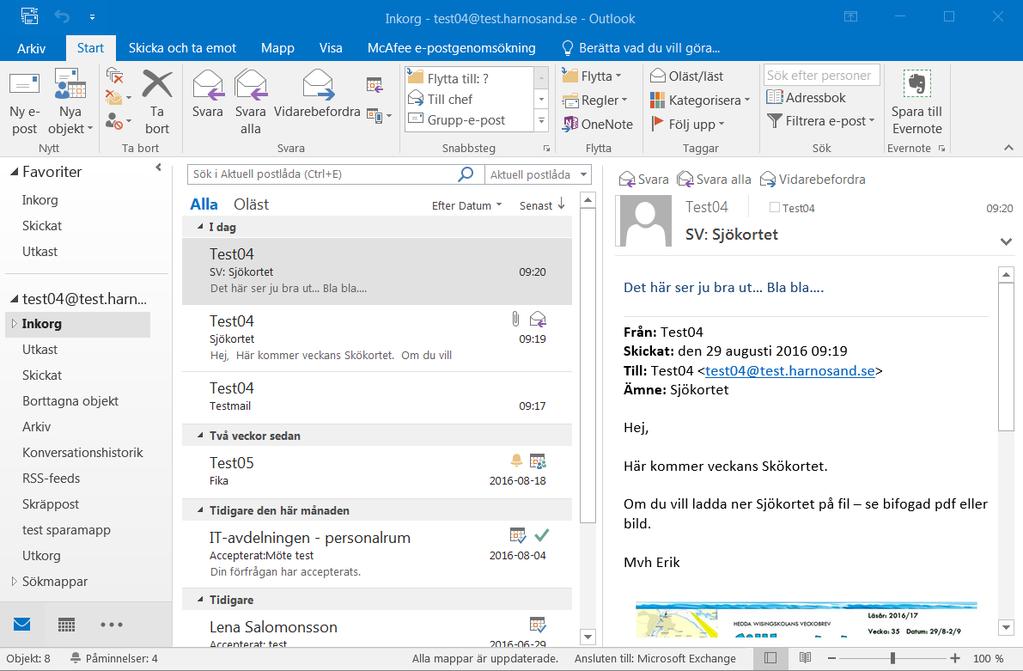The width and height of the screenshot is (1023, 671).
Task: Expand the Sökmappar folder
Action: coord(14,581)
